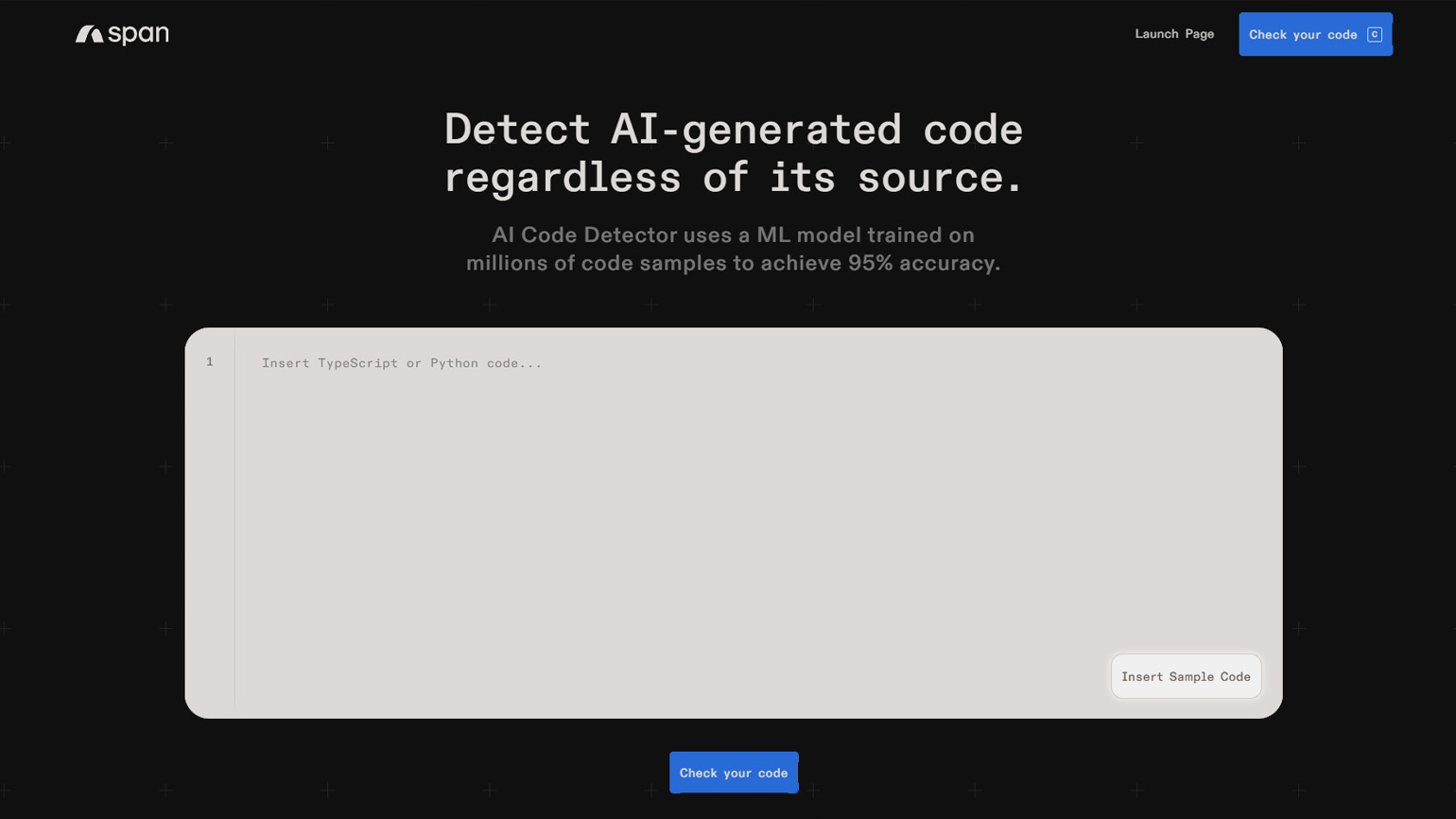The width and height of the screenshot is (1456, 819).
Task: Submit using the bottom 'Check your code' button
Action: pos(733,773)
